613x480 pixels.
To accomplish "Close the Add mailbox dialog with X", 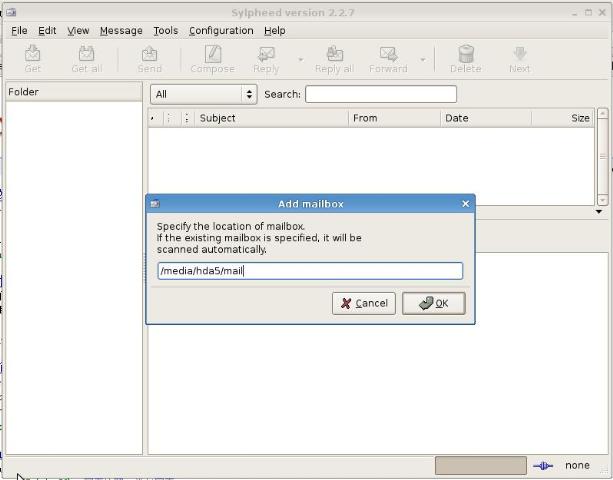I will point(465,204).
